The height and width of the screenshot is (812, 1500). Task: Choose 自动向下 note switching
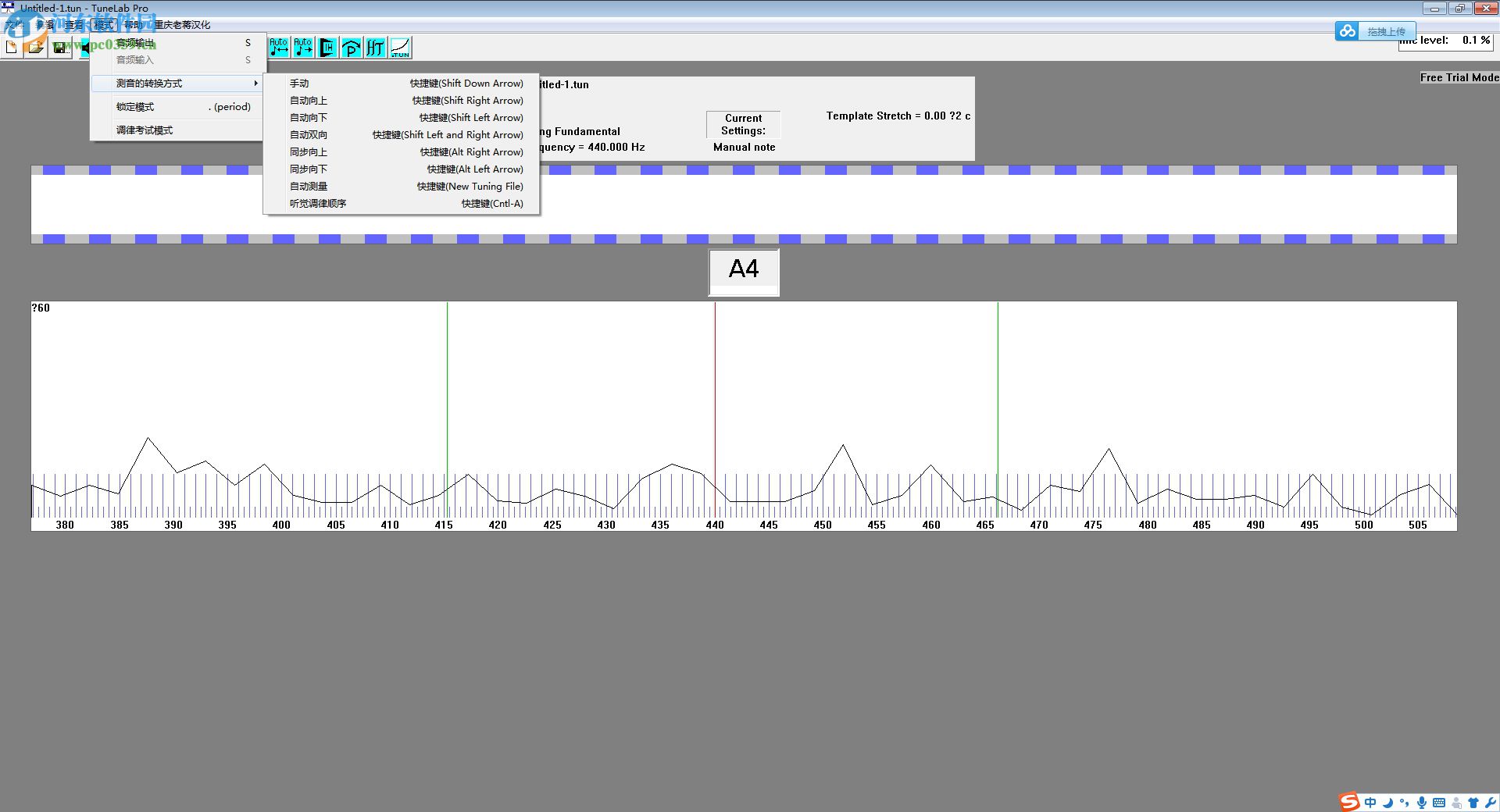[402, 118]
